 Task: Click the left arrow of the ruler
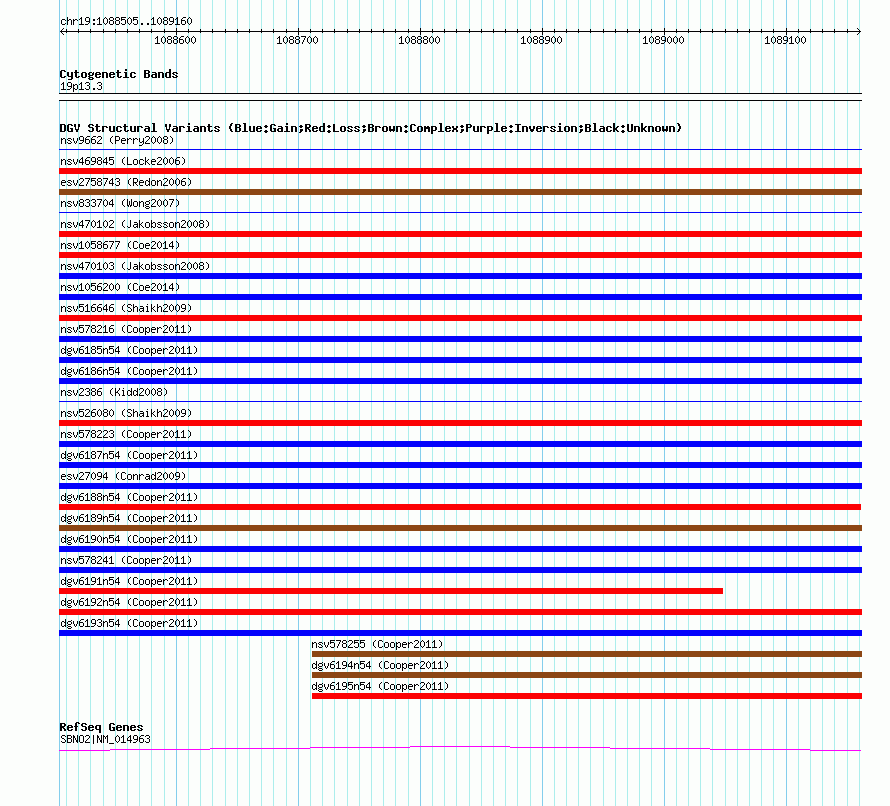tap(62, 32)
